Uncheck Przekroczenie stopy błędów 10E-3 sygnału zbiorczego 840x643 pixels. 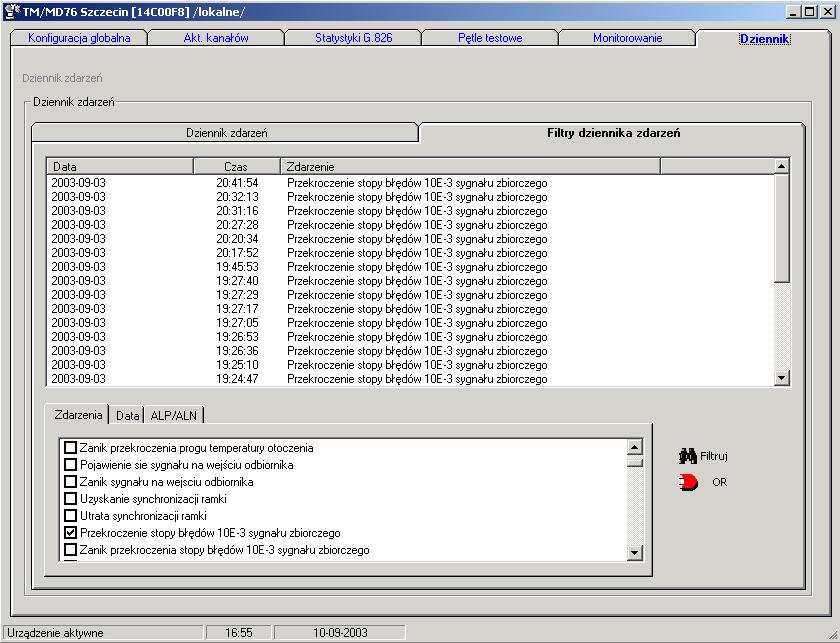pos(70,533)
